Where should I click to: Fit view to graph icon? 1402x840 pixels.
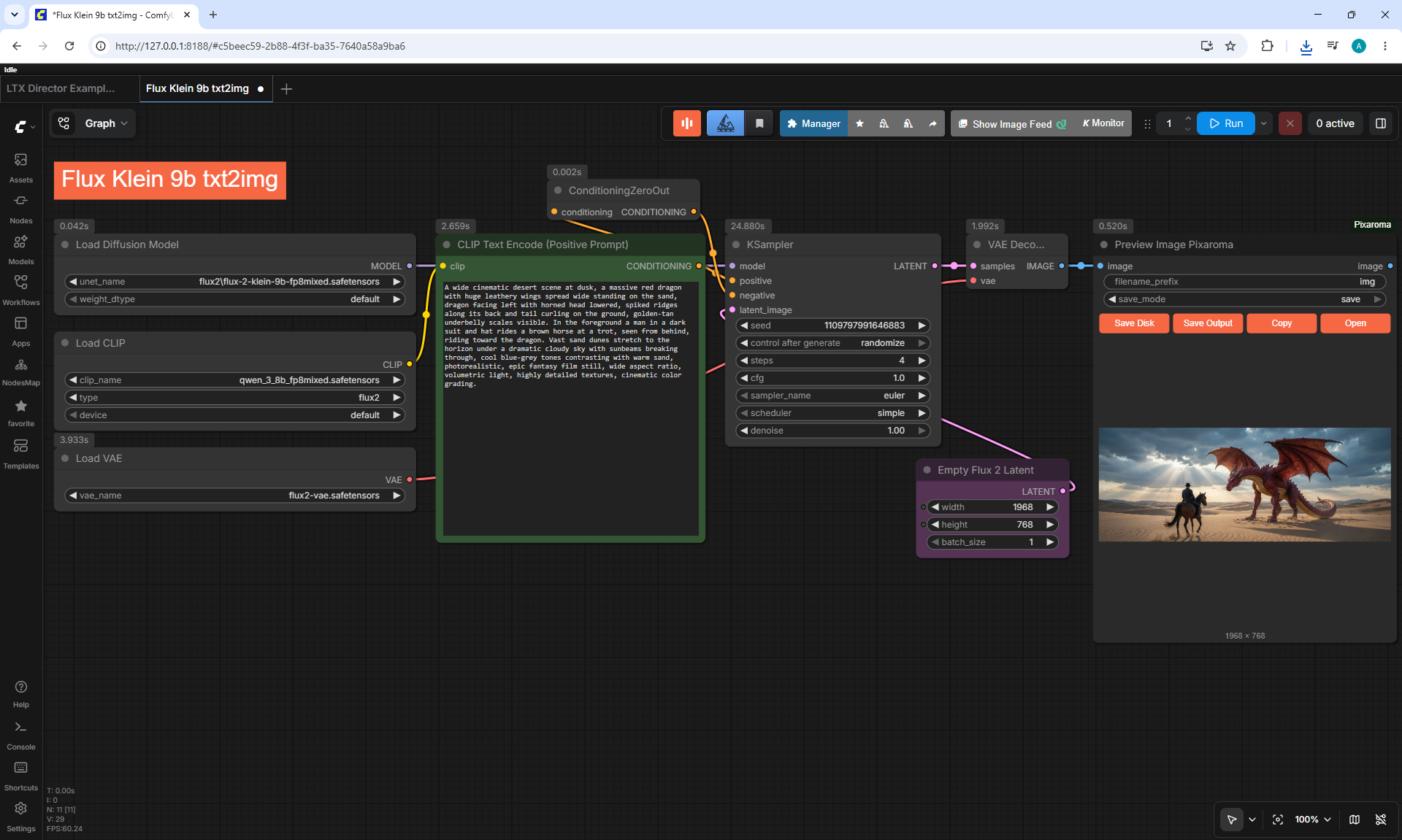click(x=1278, y=820)
